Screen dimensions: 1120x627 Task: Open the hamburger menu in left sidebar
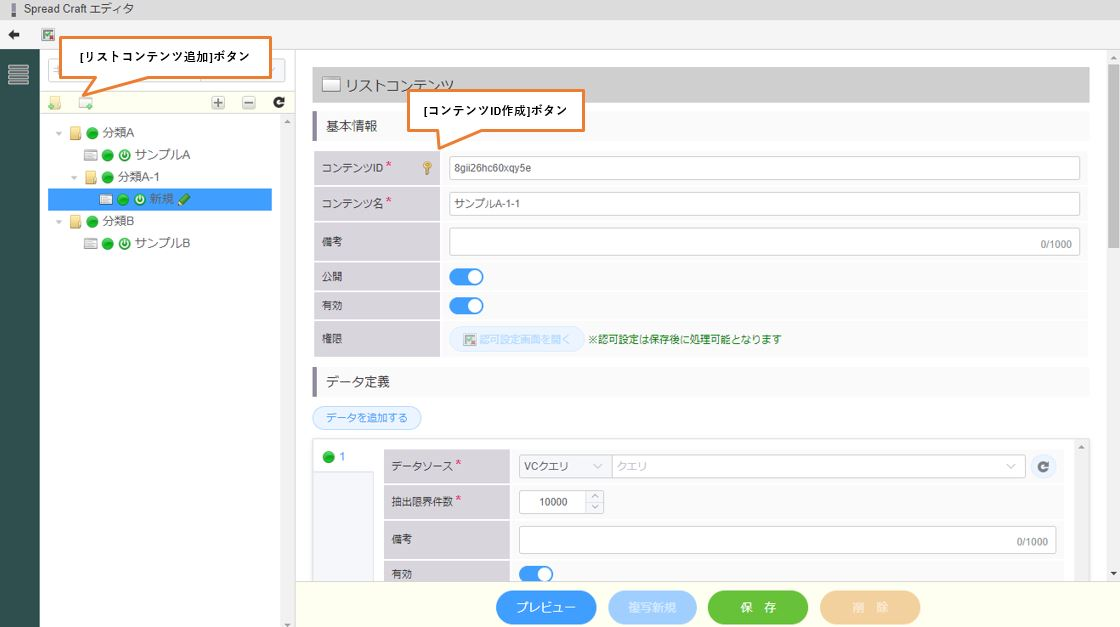pyautogui.click(x=18, y=75)
